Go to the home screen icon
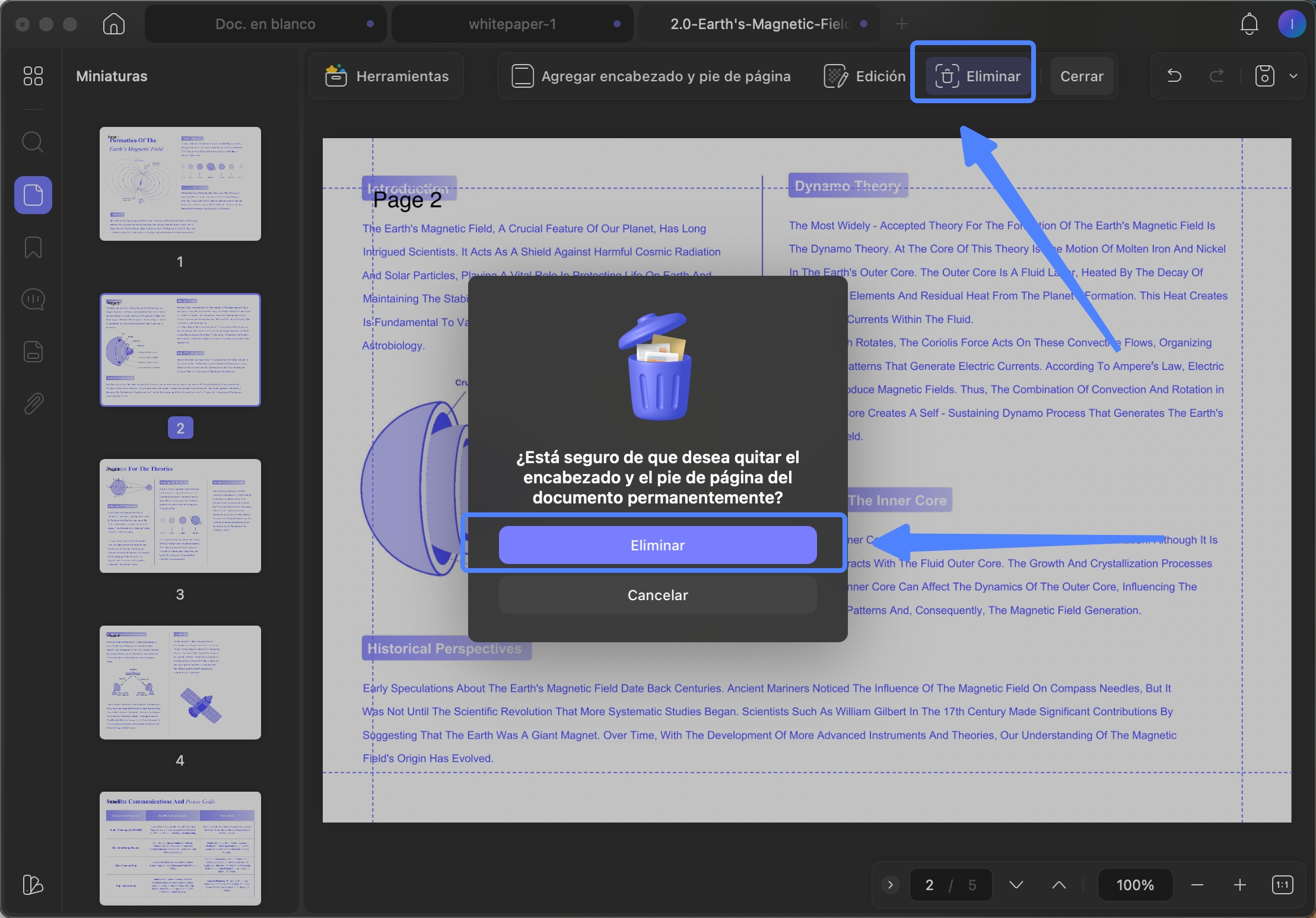 coord(113,24)
